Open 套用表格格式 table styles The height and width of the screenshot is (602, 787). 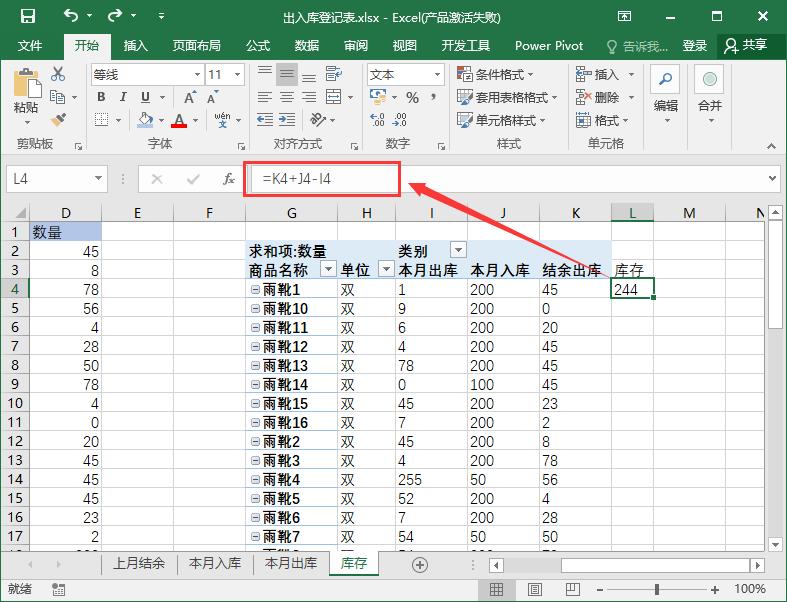click(x=507, y=97)
